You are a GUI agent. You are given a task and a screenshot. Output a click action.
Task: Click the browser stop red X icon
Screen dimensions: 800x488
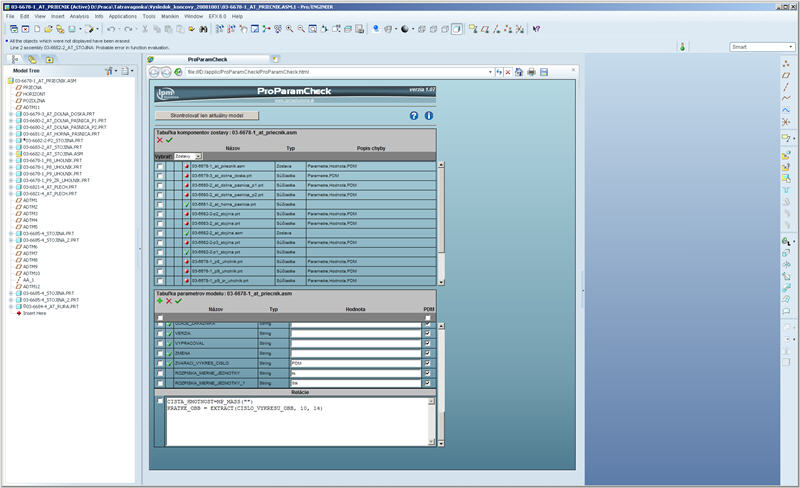point(508,72)
